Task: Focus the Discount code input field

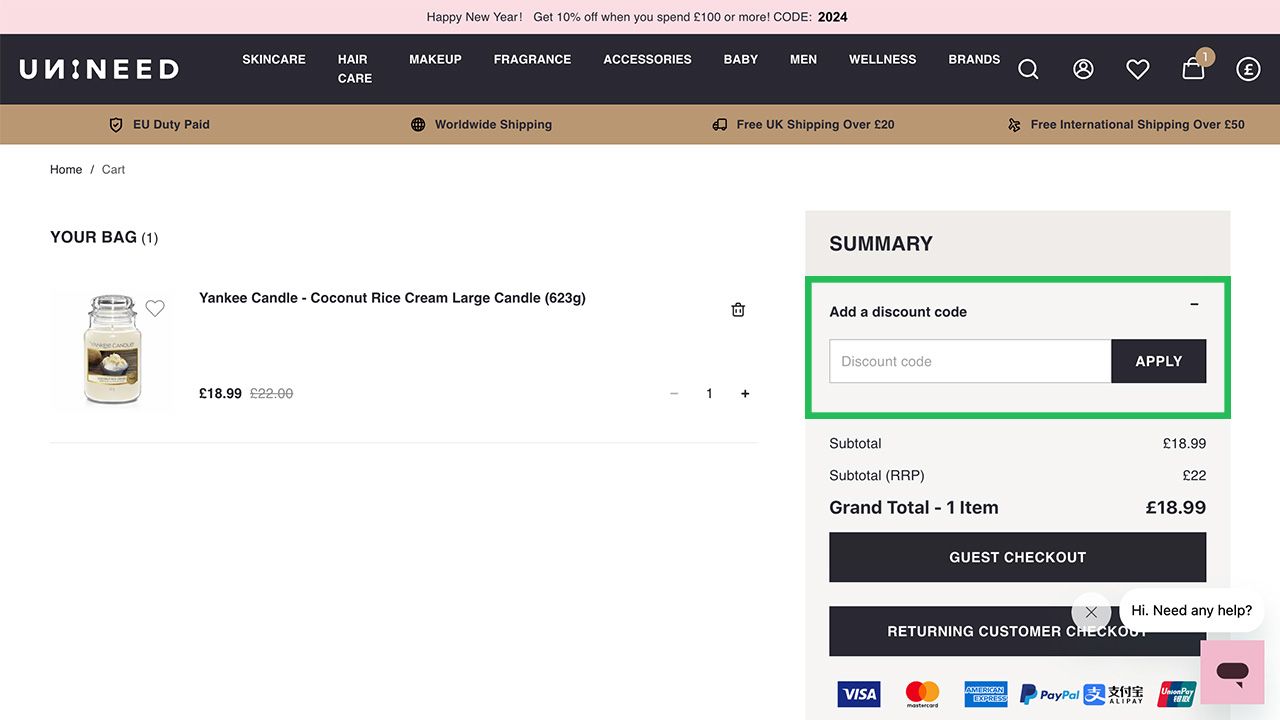Action: [x=970, y=361]
